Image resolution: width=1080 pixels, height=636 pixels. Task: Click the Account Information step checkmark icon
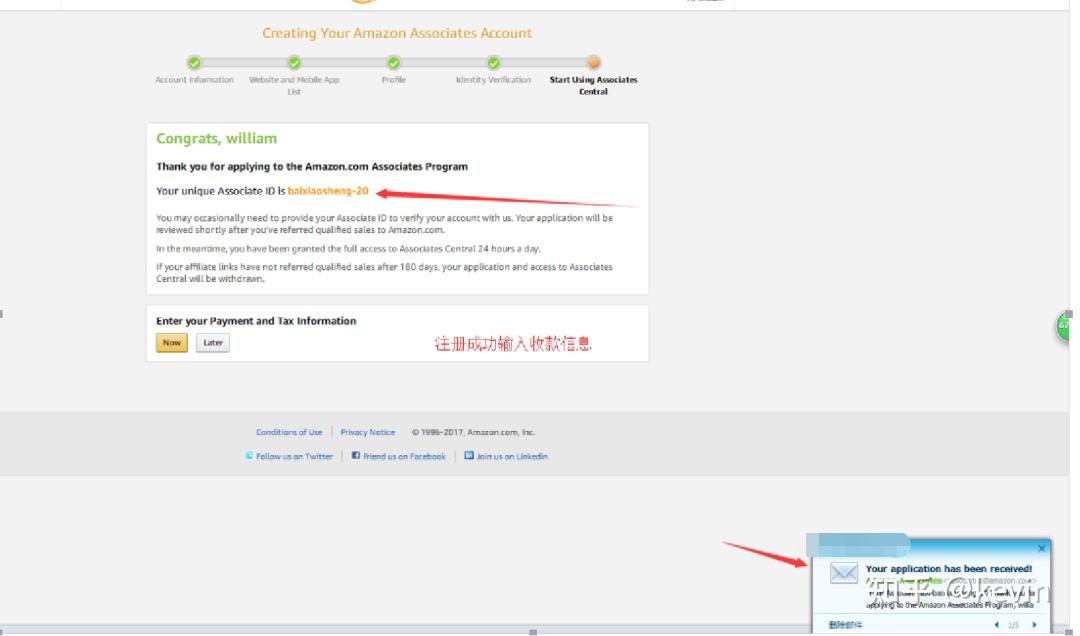pos(193,62)
